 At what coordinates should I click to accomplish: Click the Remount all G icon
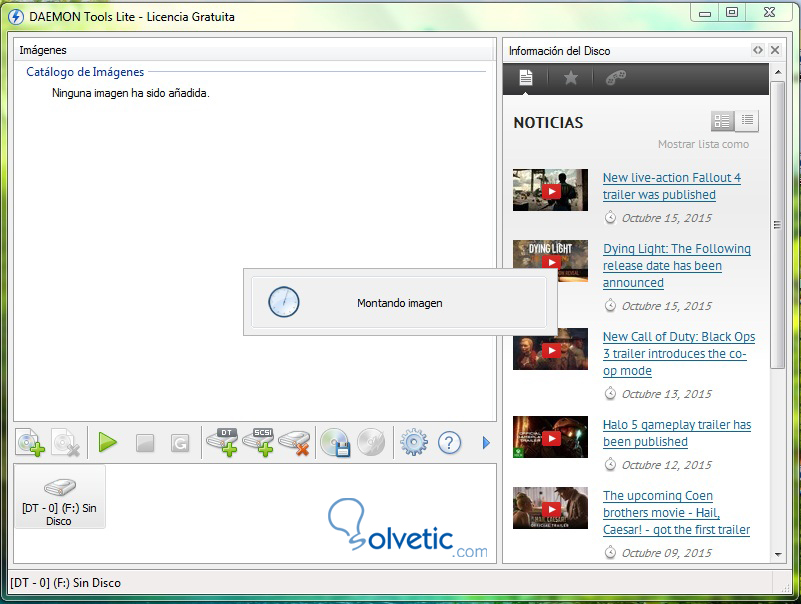180,443
